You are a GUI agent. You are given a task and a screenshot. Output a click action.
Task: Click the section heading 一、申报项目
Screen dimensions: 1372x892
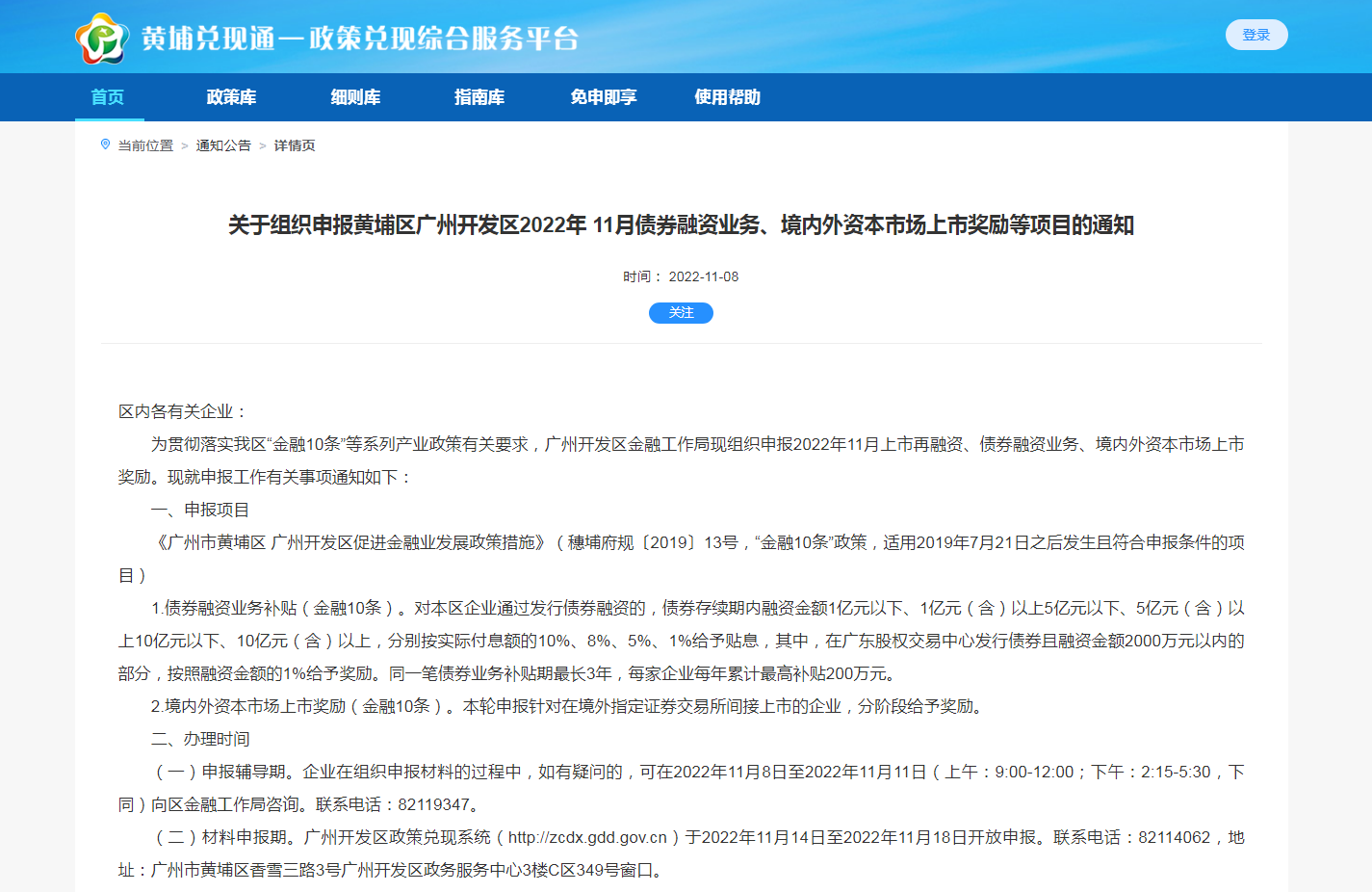tap(200, 510)
